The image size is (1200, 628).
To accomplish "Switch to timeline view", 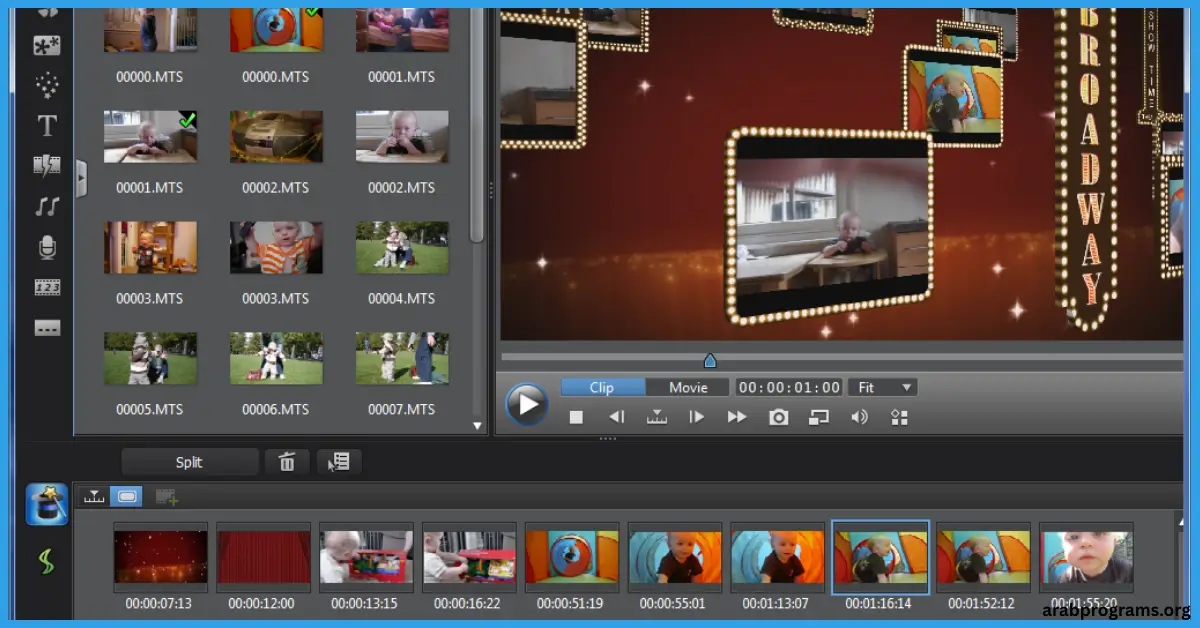I will point(94,496).
